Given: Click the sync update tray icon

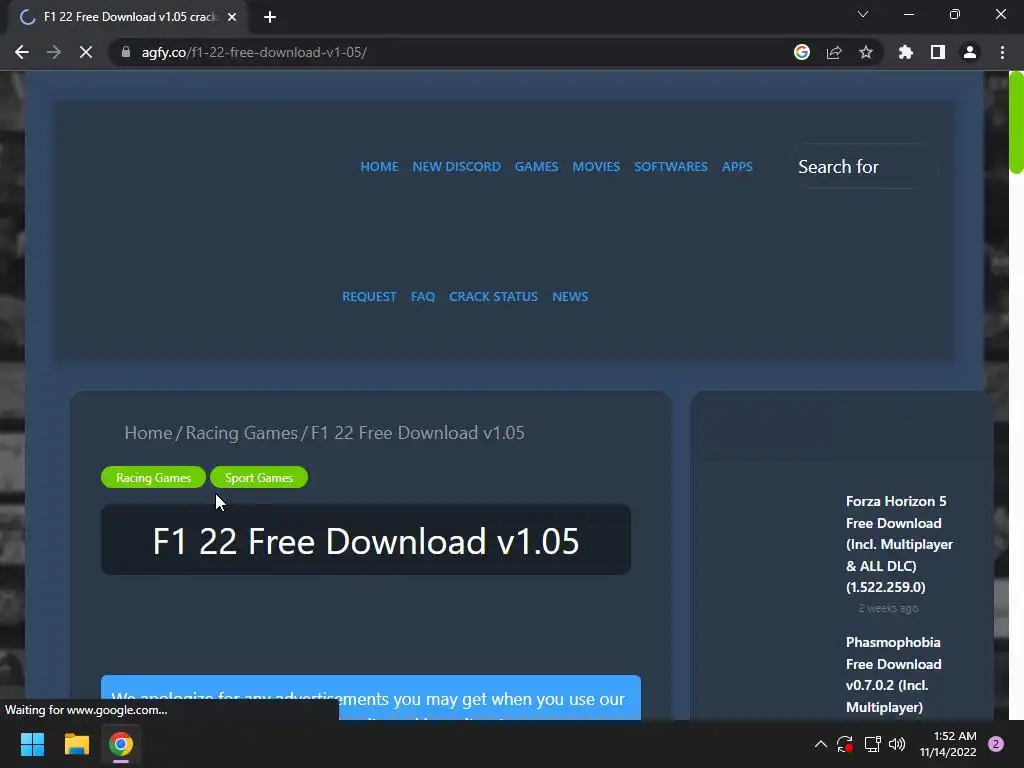Looking at the screenshot, I should tap(845, 744).
